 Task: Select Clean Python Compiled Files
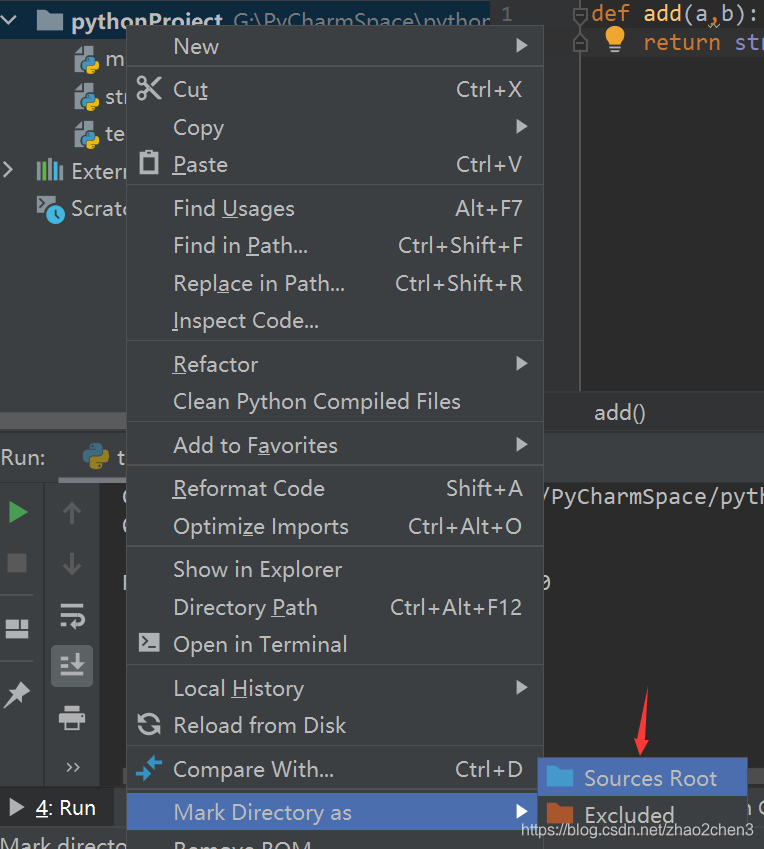[335, 402]
